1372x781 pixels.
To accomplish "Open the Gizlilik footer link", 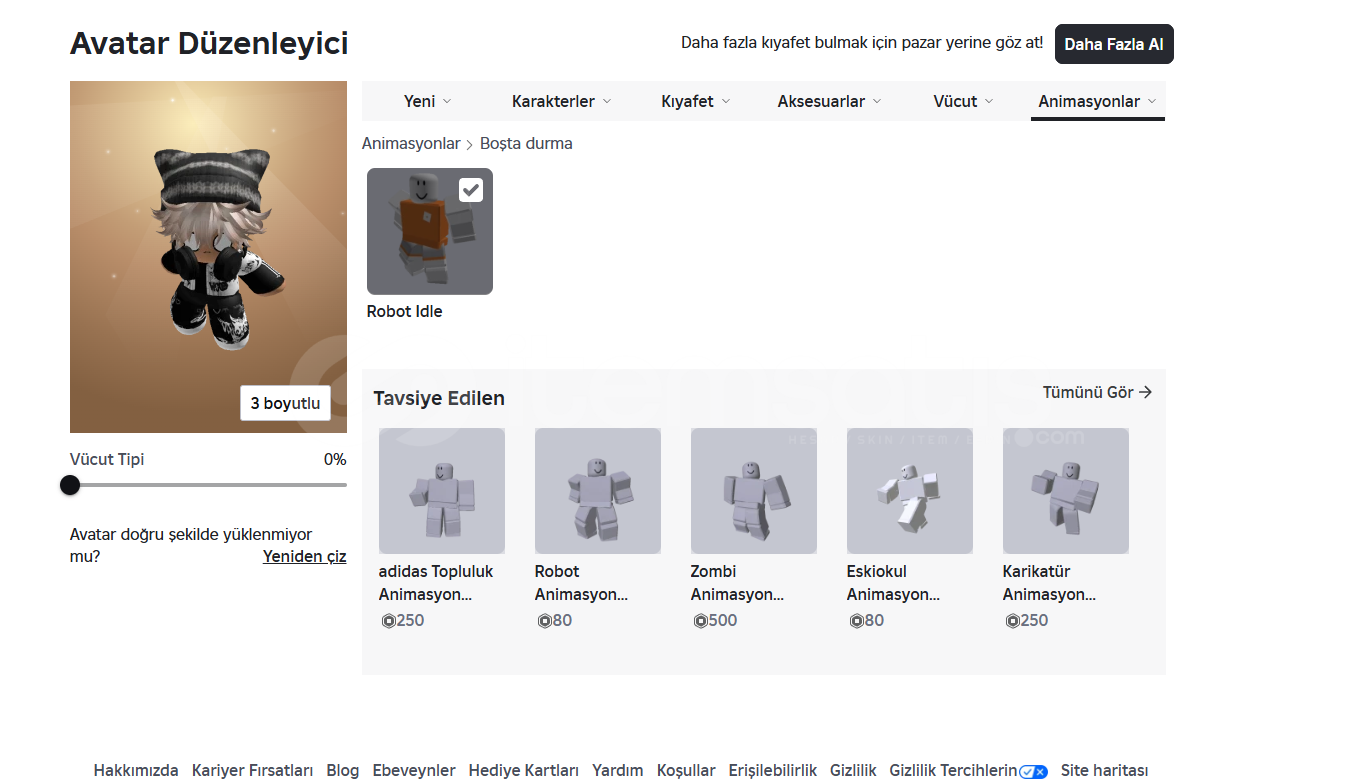I will pyautogui.click(x=854, y=771).
